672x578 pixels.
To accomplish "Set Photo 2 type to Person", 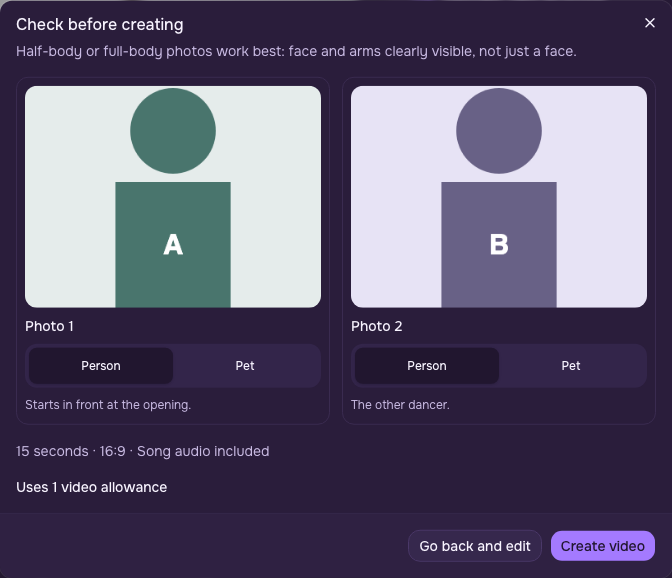I will pyautogui.click(x=427, y=366).
